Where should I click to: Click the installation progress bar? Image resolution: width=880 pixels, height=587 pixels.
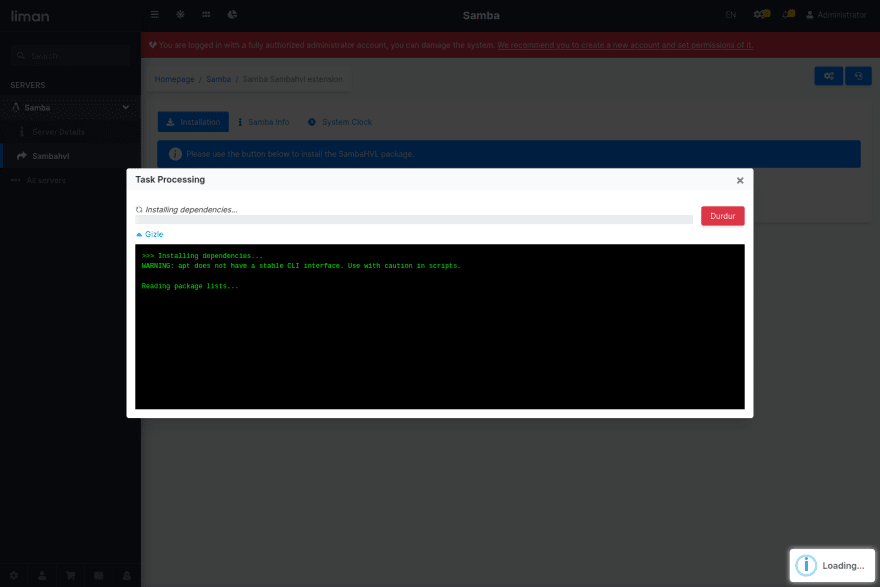pyautogui.click(x=414, y=219)
